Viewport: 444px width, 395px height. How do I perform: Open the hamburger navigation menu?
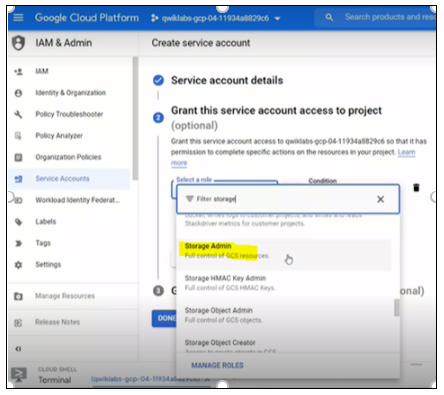pyautogui.click(x=18, y=17)
